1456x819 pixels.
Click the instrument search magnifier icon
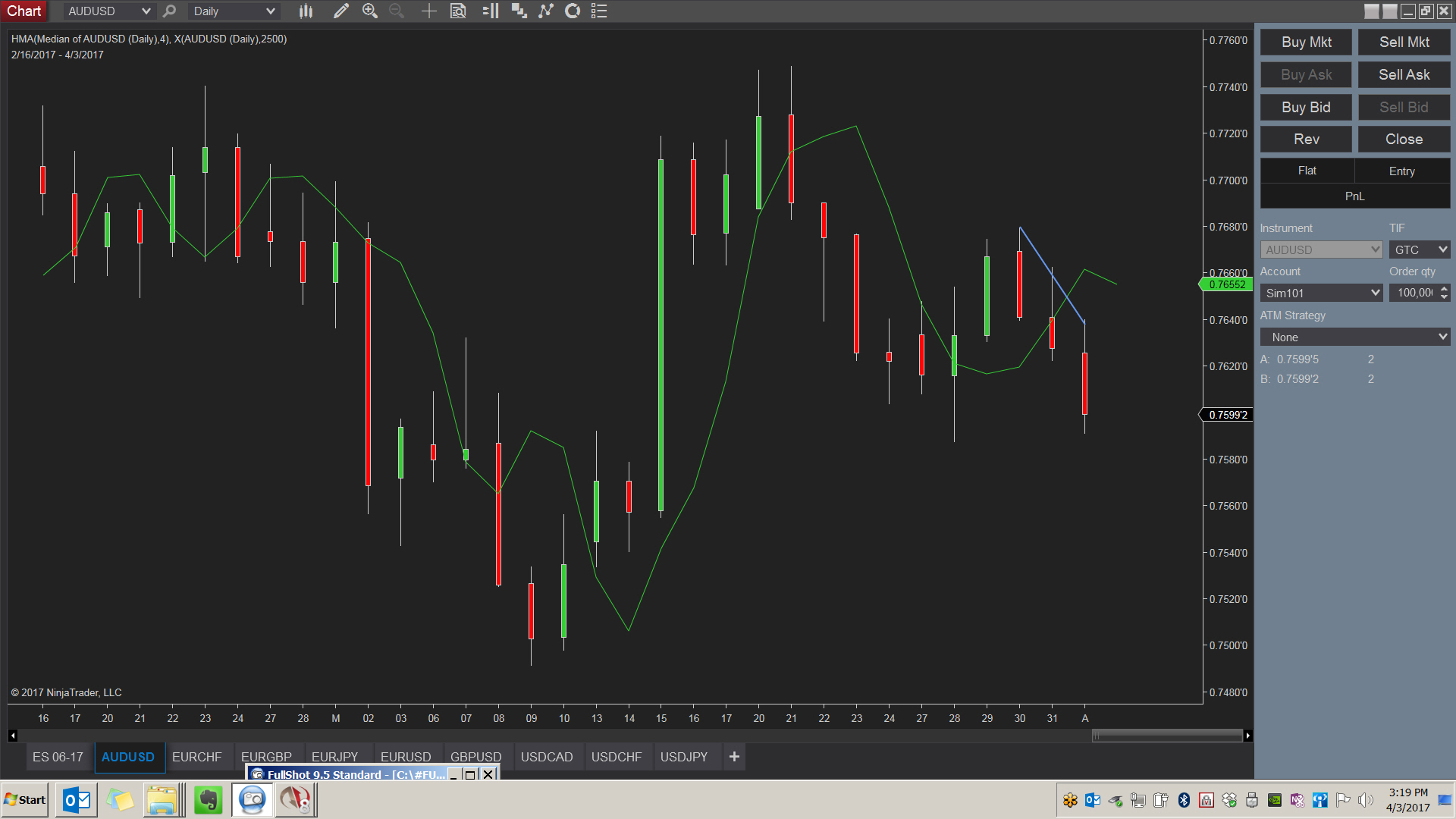pos(169,11)
